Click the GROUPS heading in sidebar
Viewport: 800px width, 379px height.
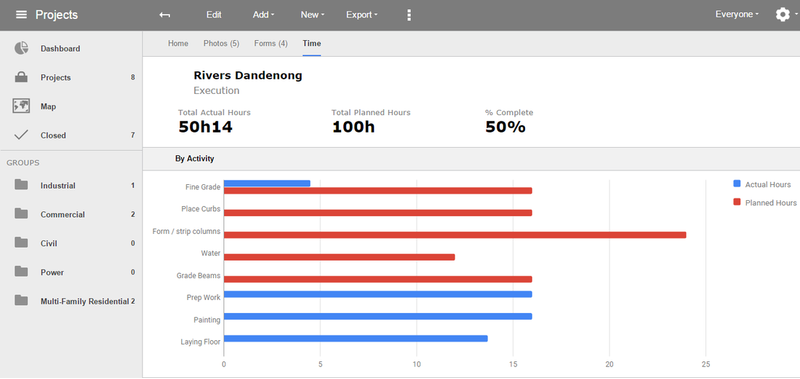click(22, 163)
